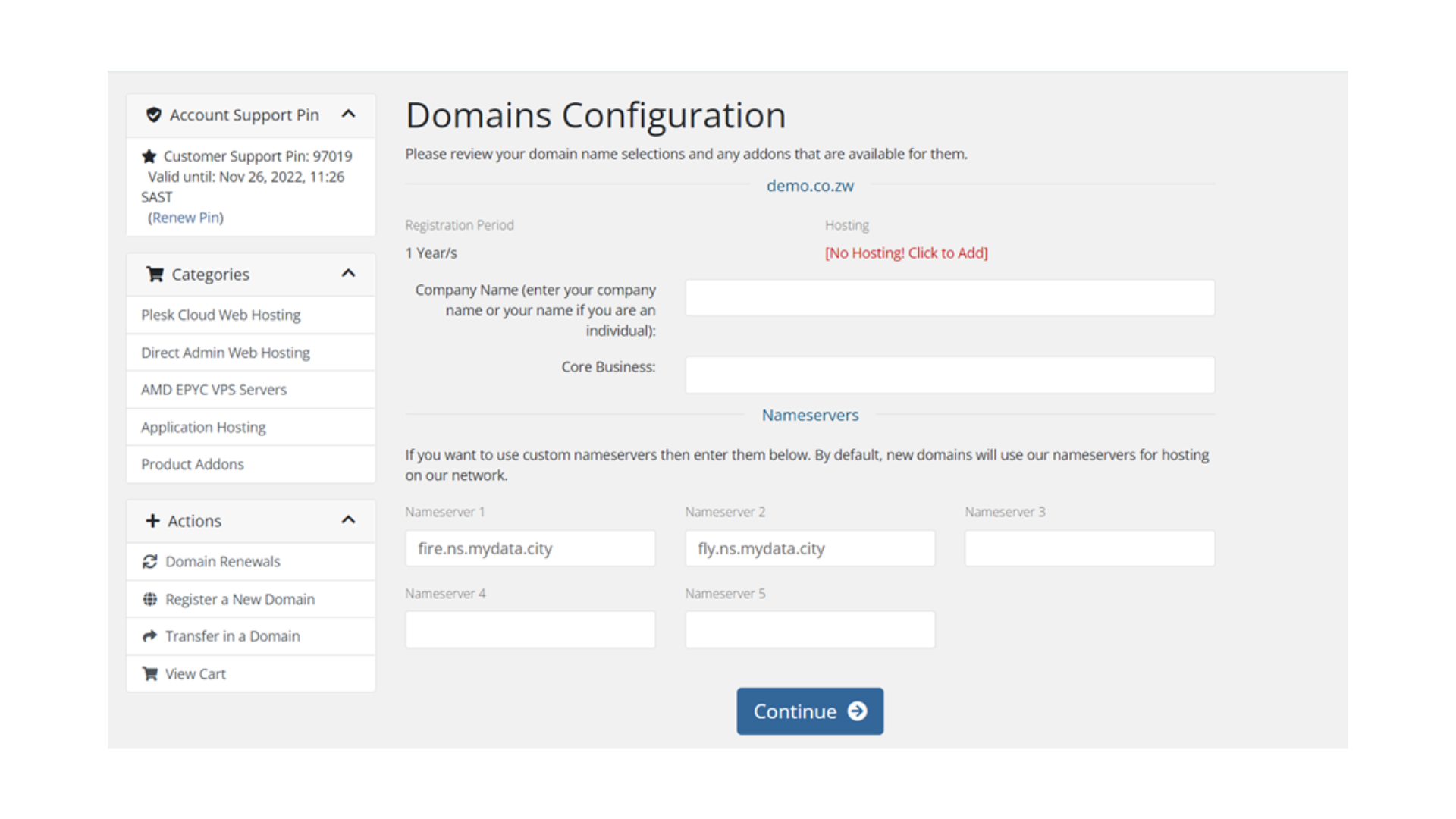Click the Domains Configuration page title
Viewport: 1456px width, 819px height.
[595, 115]
